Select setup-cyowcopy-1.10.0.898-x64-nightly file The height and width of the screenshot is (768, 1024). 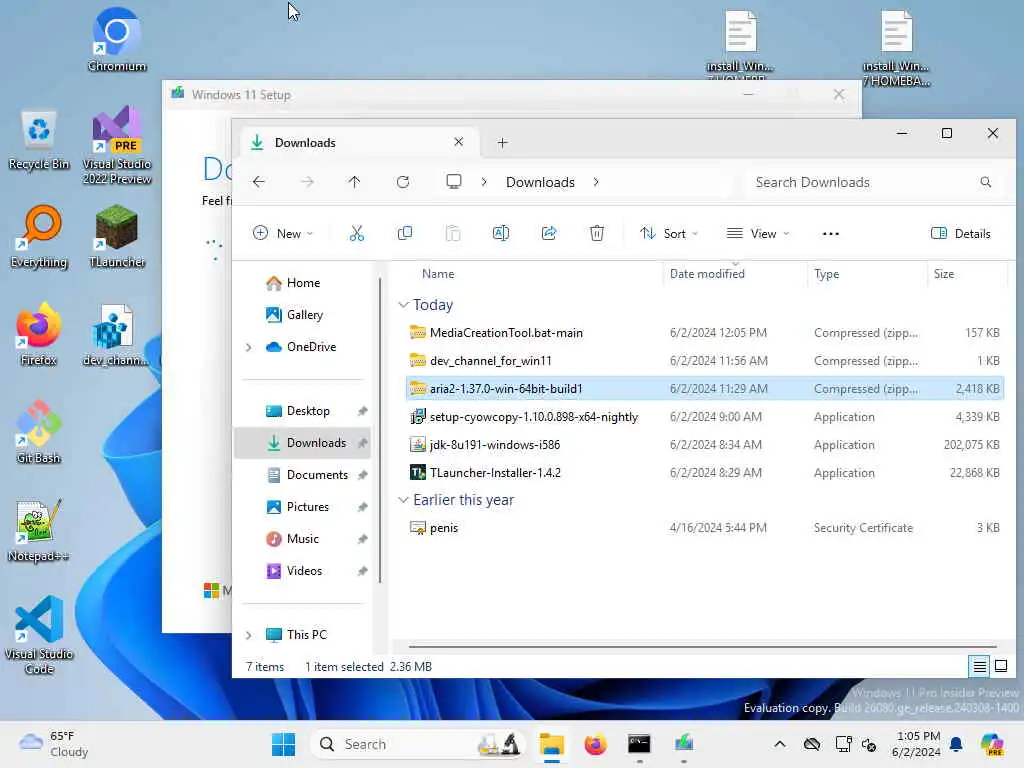click(705, 417)
